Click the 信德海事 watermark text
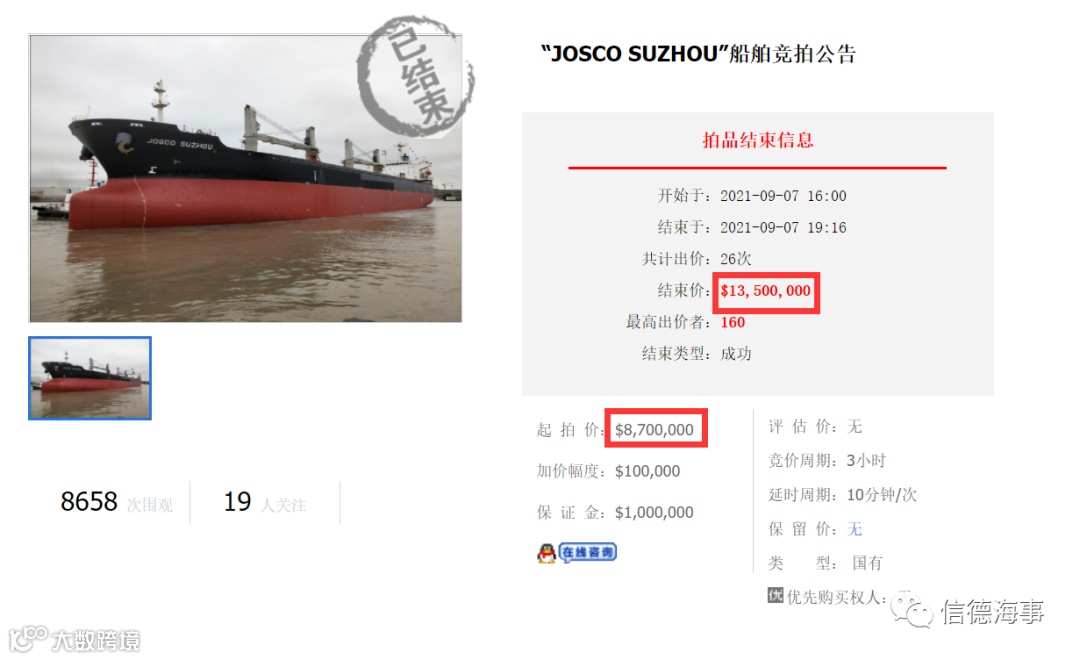Image resolution: width=1080 pixels, height=660 pixels. click(x=993, y=611)
